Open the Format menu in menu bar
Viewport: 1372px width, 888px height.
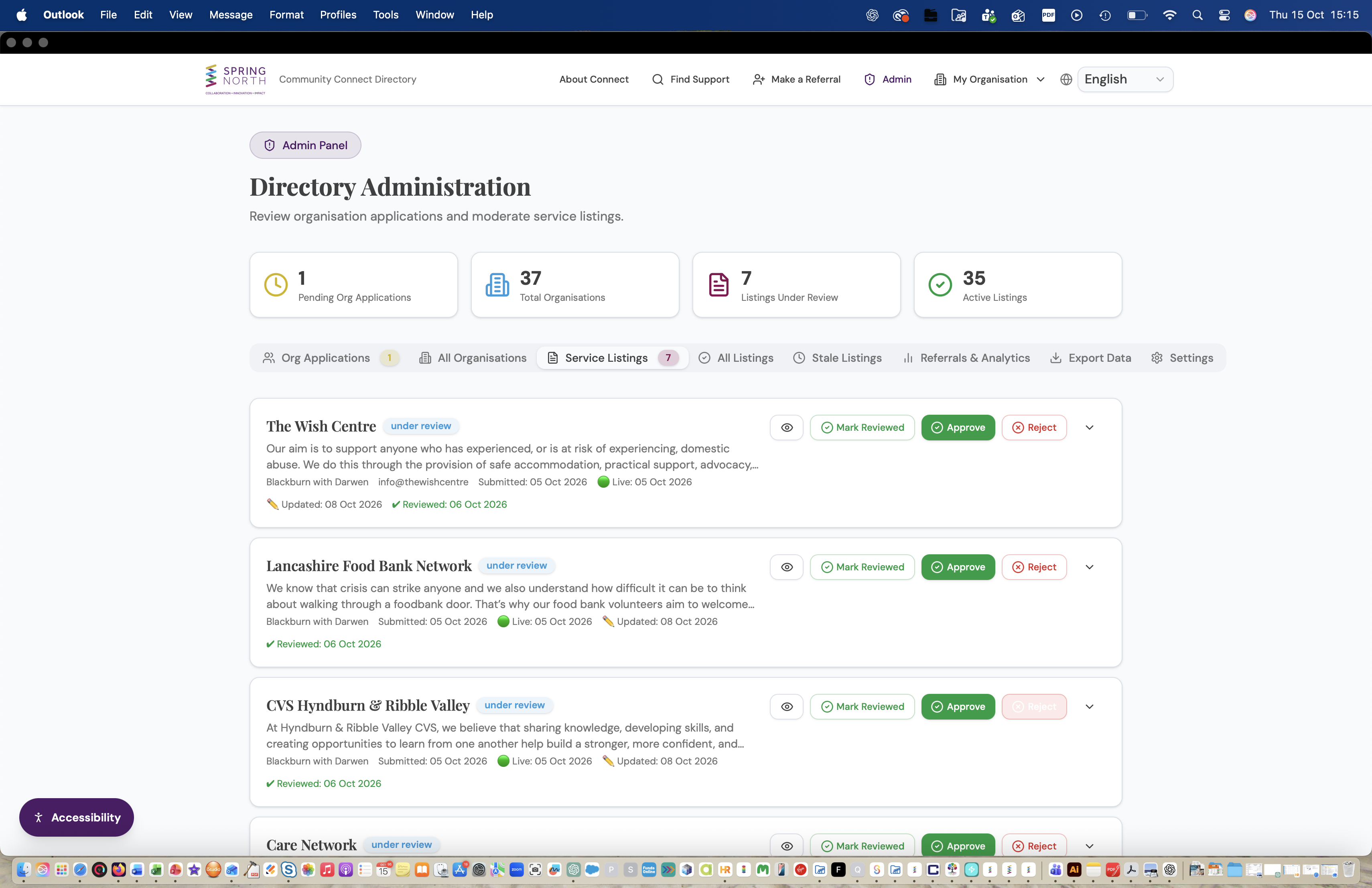click(286, 15)
